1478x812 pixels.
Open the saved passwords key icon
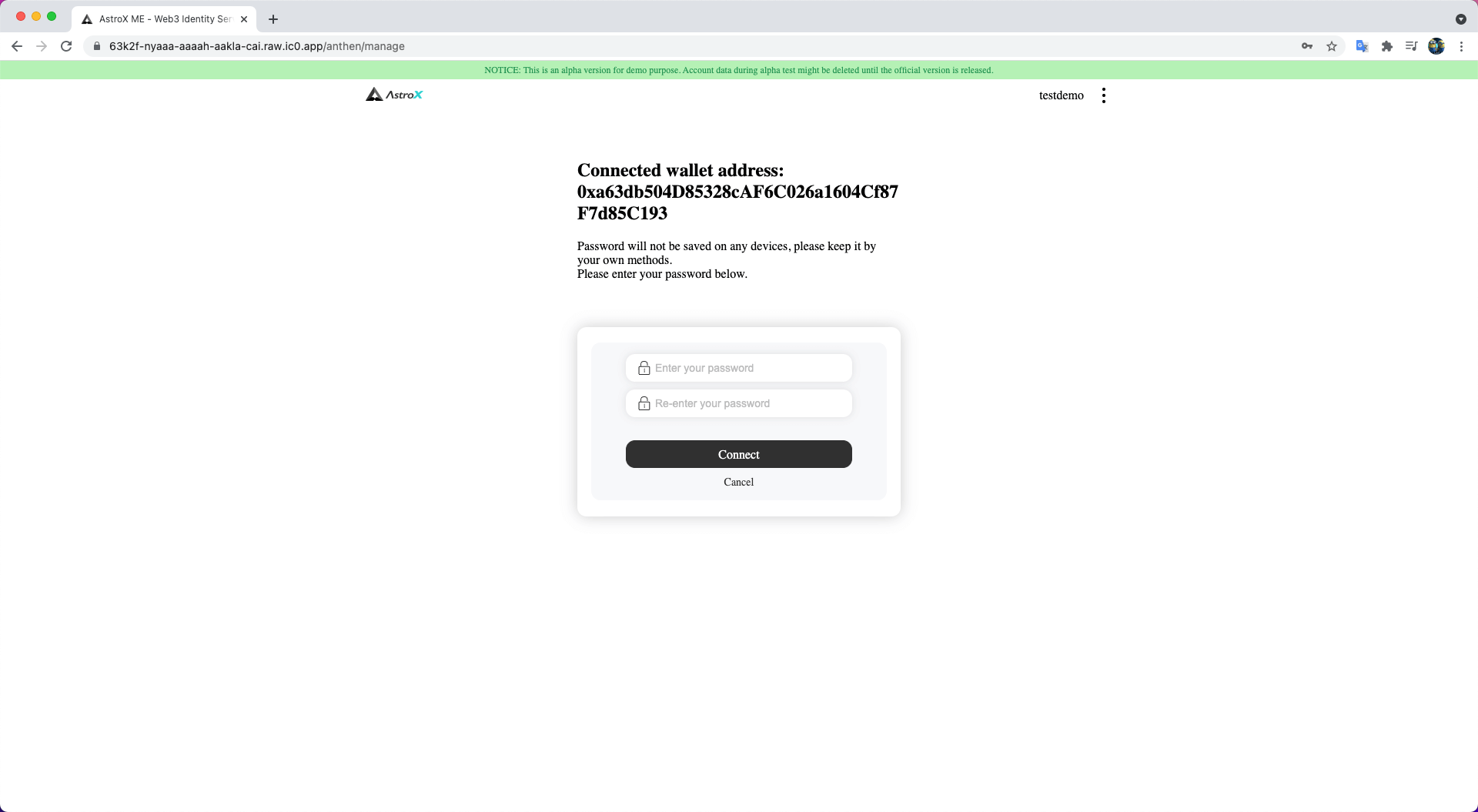pos(1307,46)
